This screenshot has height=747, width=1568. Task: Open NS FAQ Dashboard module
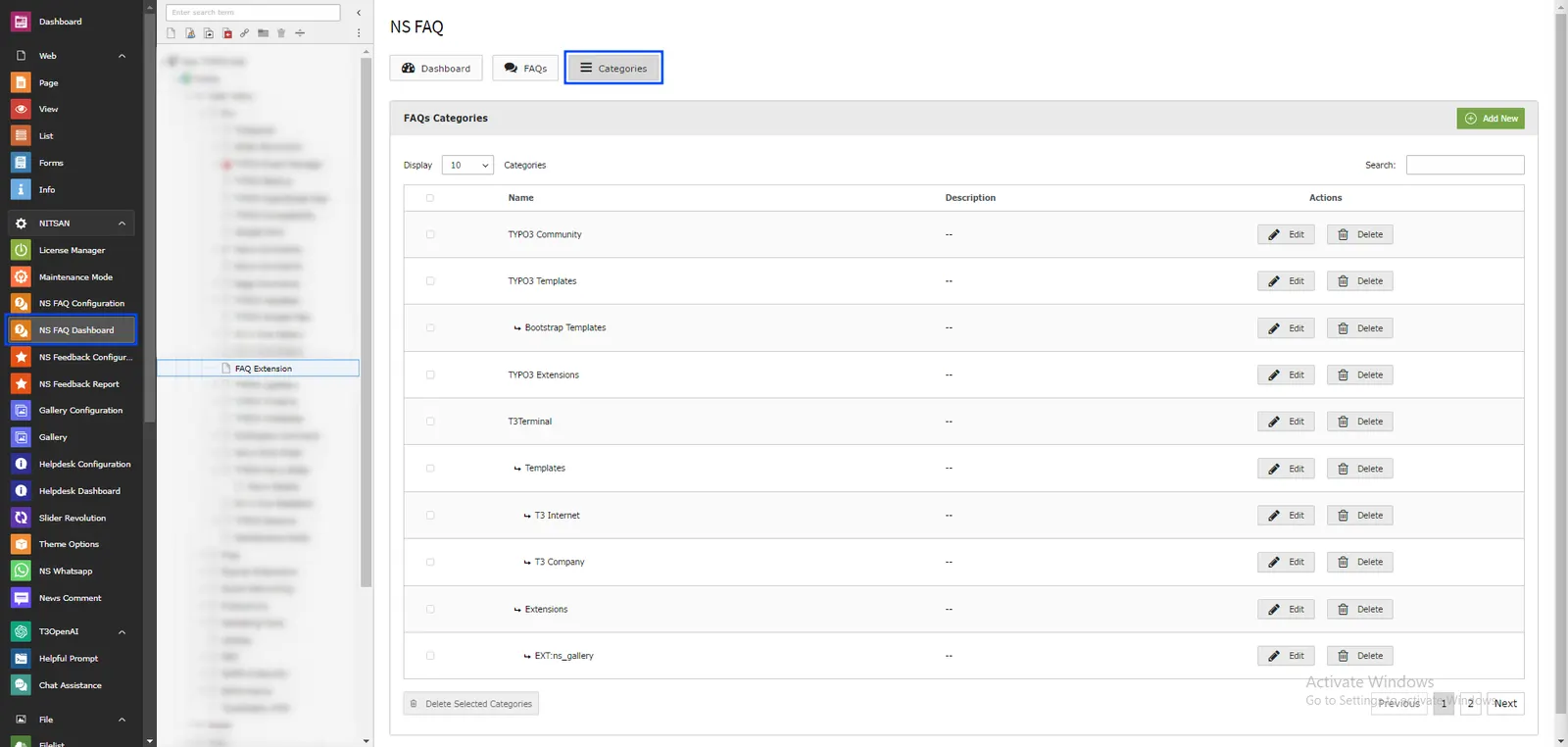point(72,330)
